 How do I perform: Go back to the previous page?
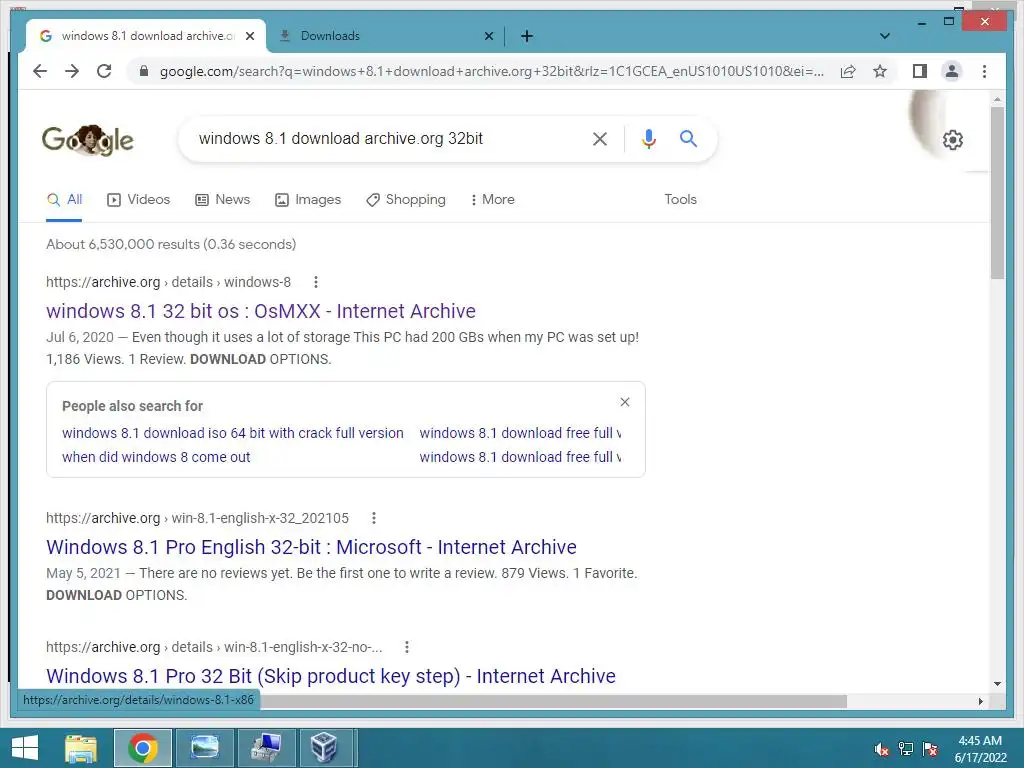(40, 71)
